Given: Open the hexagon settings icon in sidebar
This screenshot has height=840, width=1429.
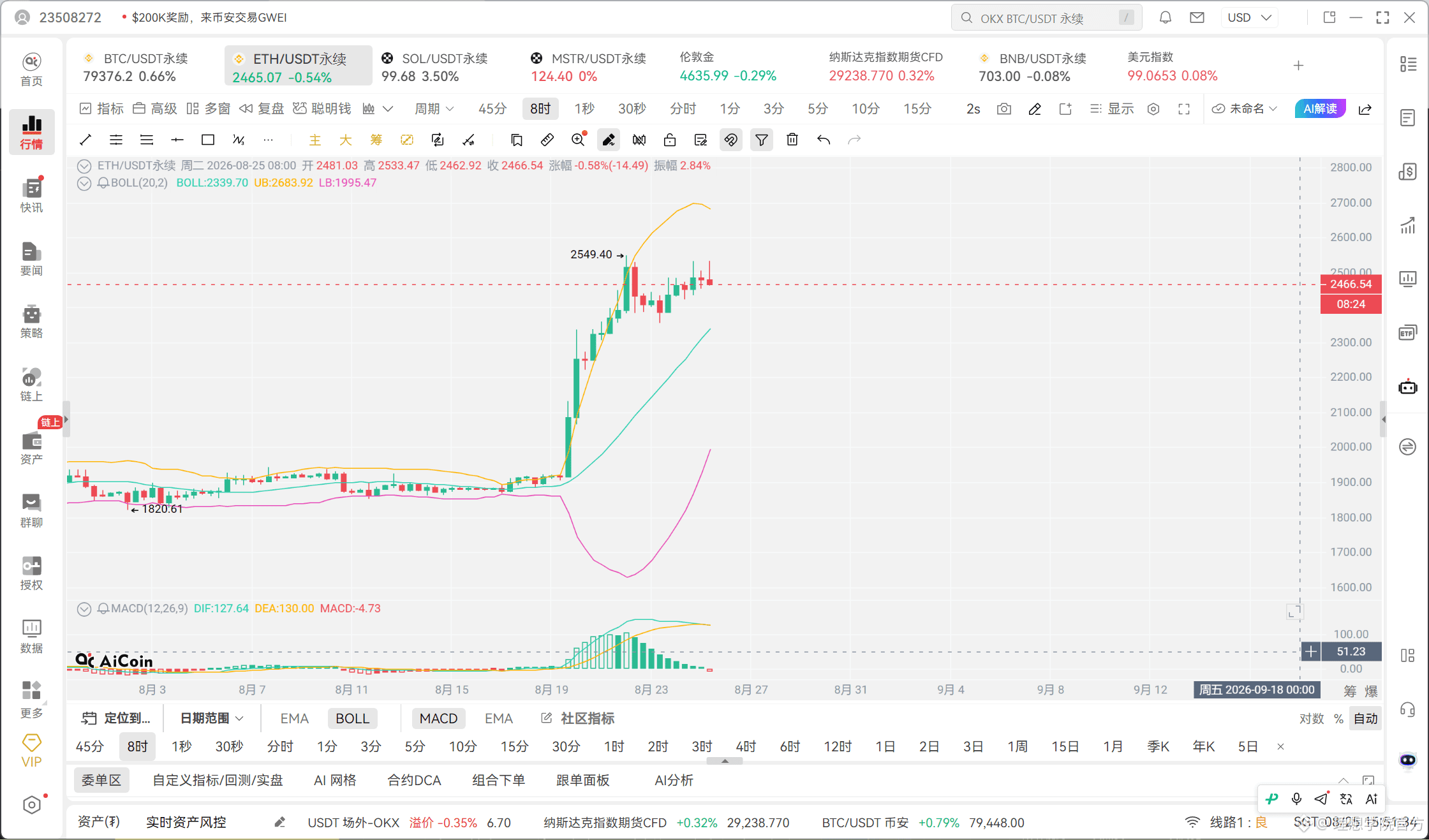Looking at the screenshot, I should coord(31,805).
